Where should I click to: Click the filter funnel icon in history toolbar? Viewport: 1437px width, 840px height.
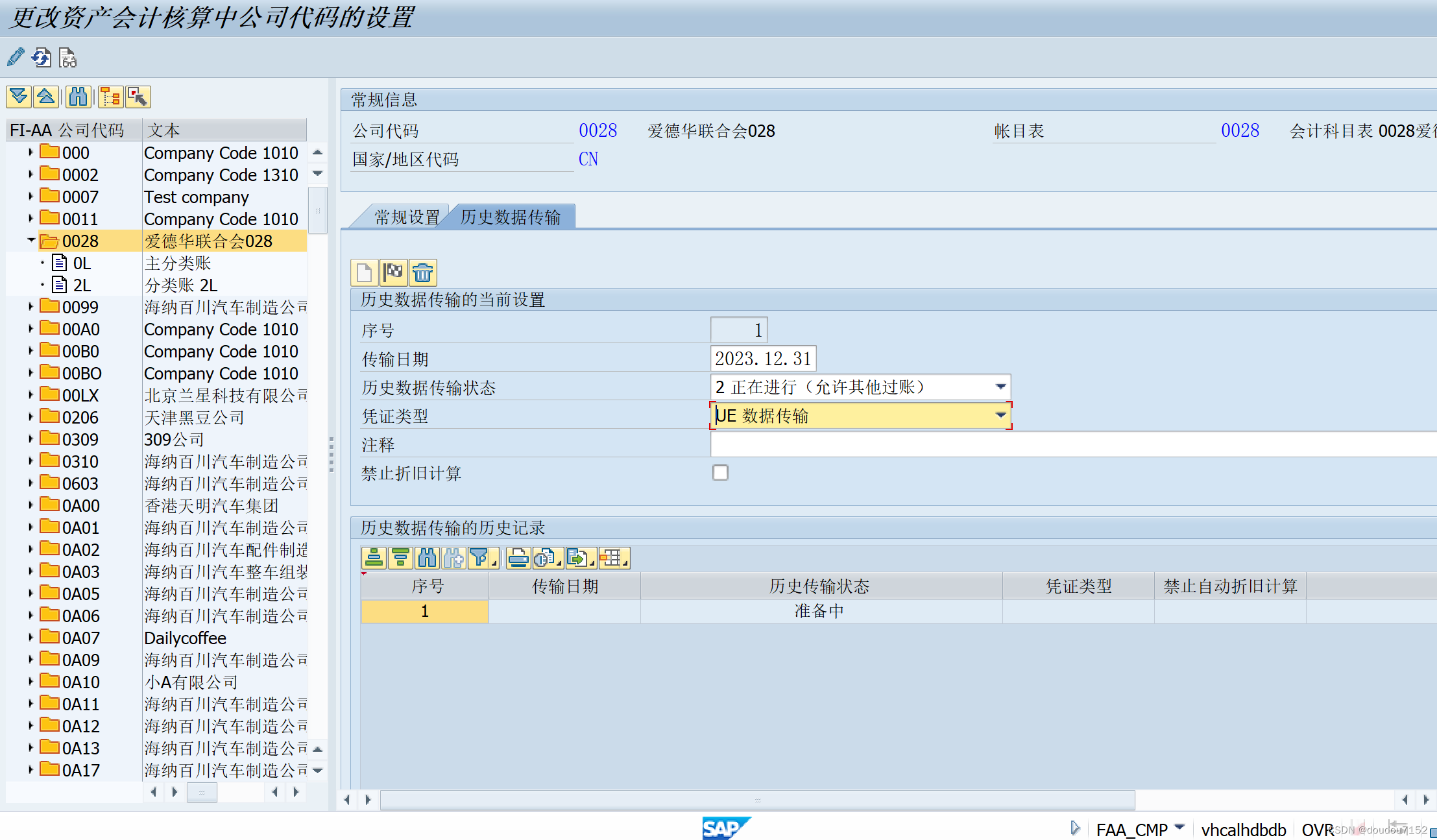[479, 558]
